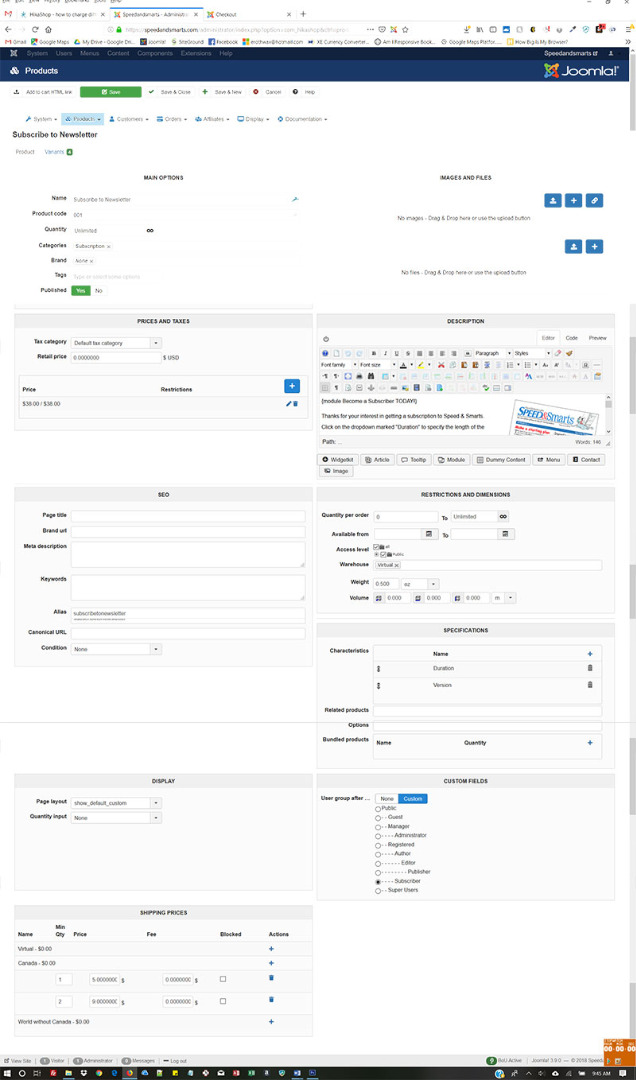Open the Products dropdown menu
The image size is (636, 1080).
click(82, 119)
